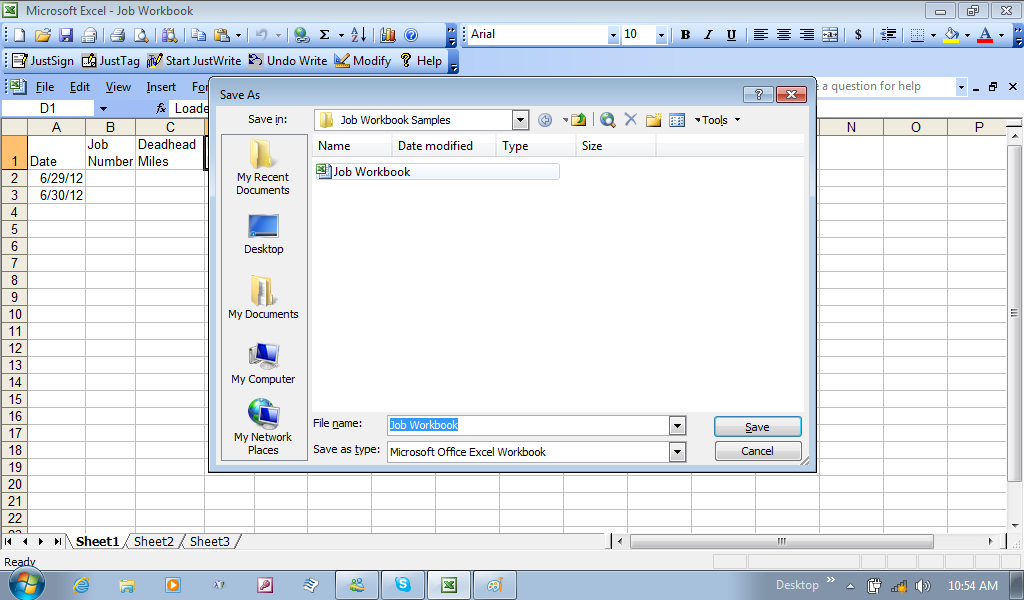The image size is (1024, 600).
Task: Click the Create New Folder icon
Action: coord(654,120)
